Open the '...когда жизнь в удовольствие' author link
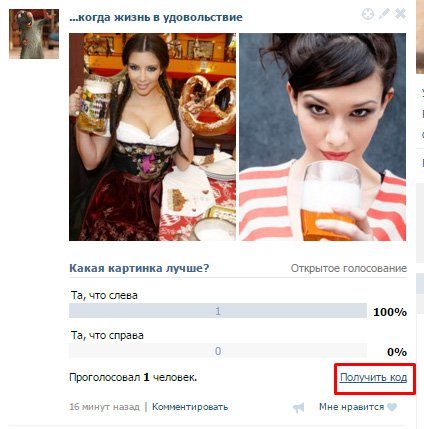 point(156,17)
